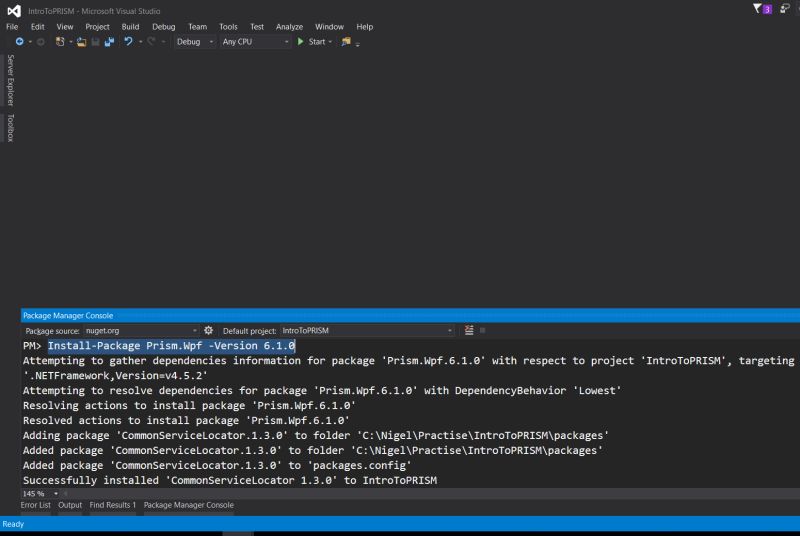Viewport: 800px width, 536px height.
Task: Open the 145 % zoom level dropdown
Action: point(40,494)
